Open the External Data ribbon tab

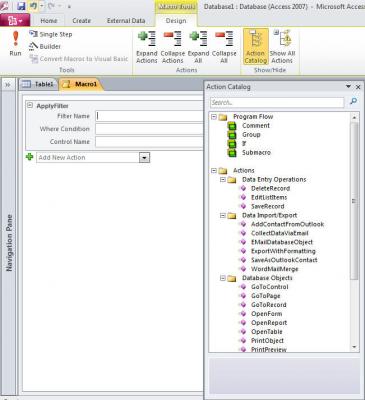[126, 21]
